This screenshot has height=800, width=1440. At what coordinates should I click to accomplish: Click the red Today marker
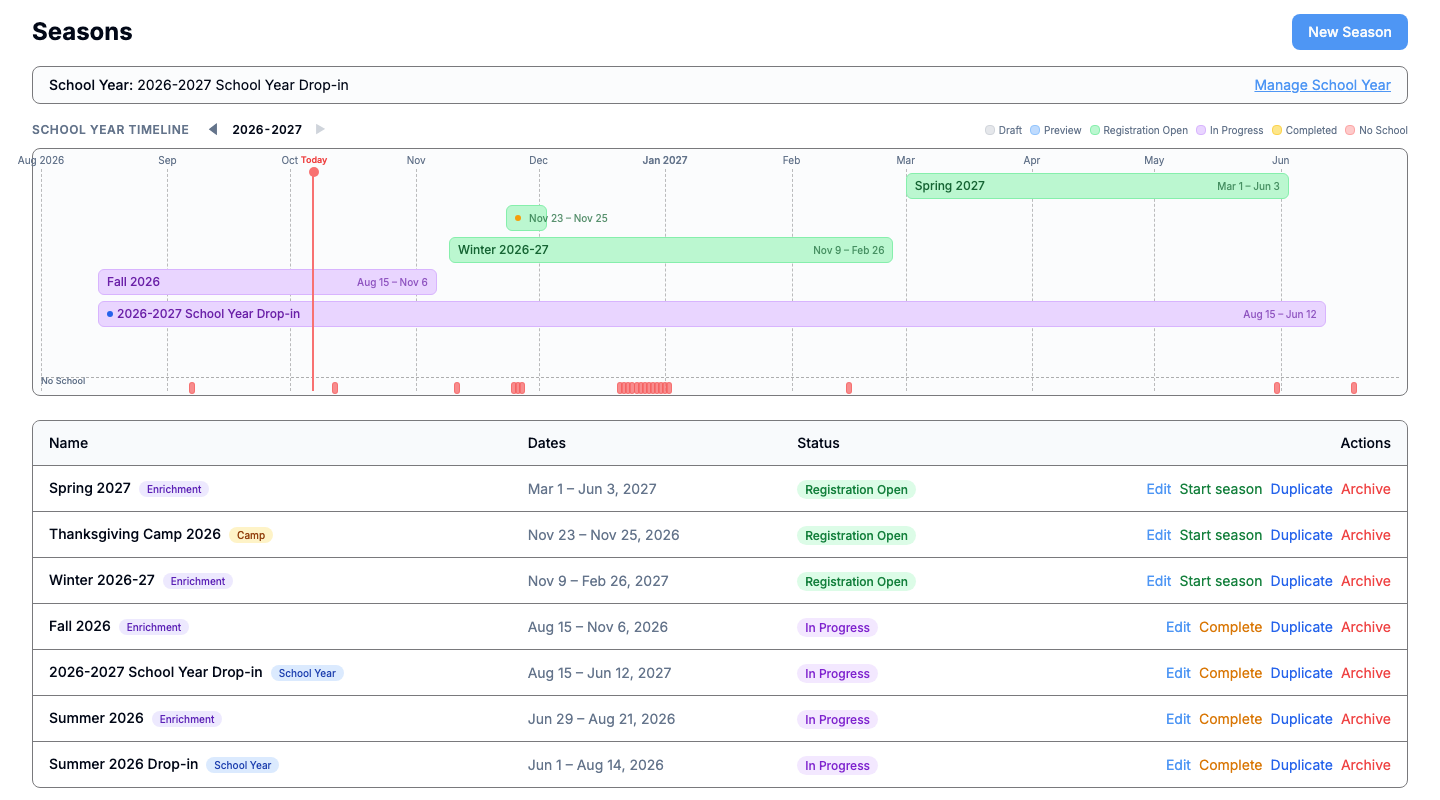click(x=313, y=172)
